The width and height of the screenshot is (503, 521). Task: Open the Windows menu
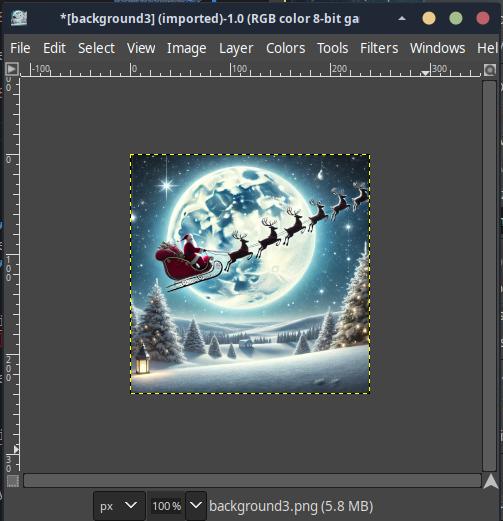pyautogui.click(x=438, y=48)
